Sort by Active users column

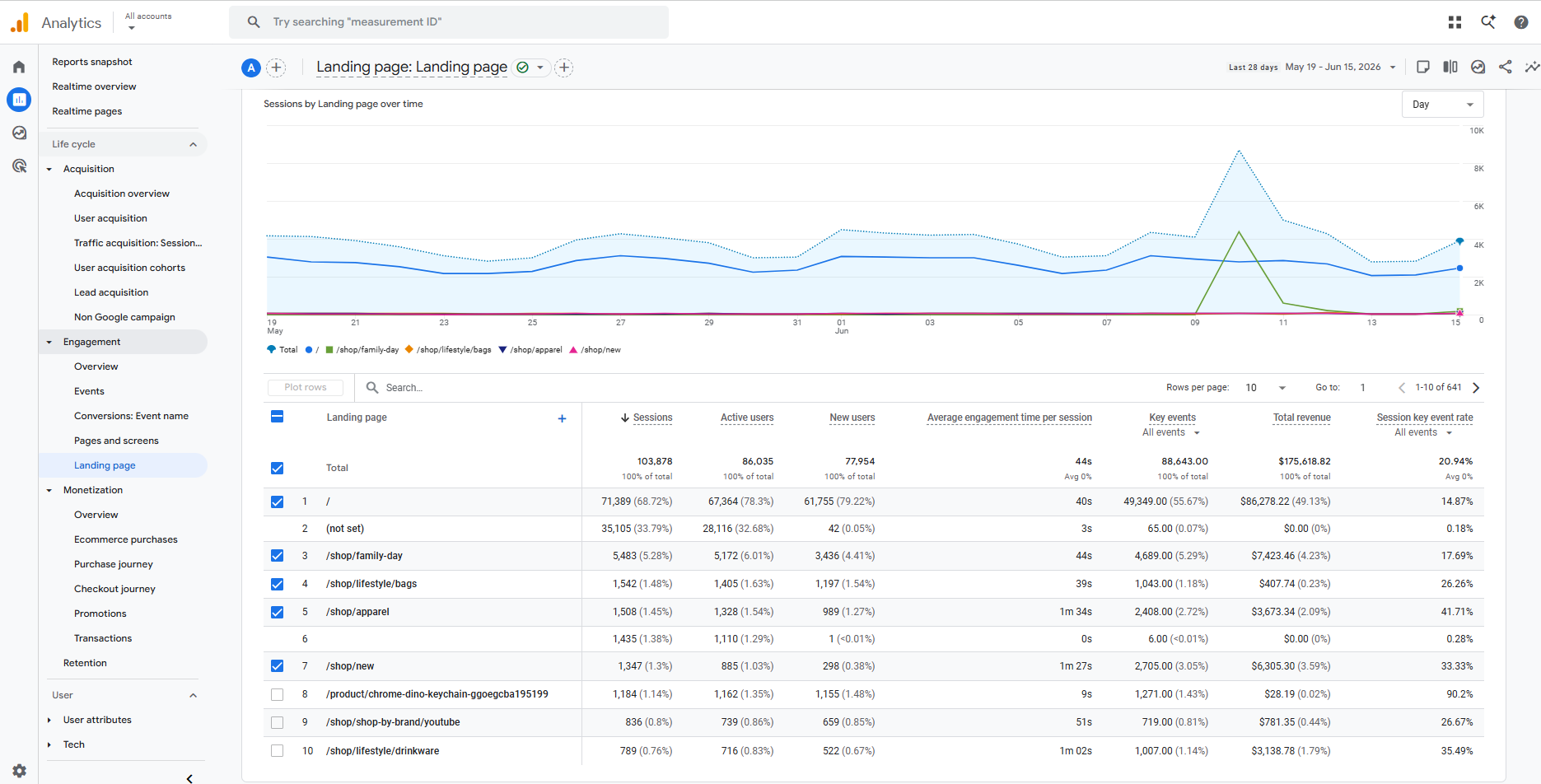pos(747,418)
